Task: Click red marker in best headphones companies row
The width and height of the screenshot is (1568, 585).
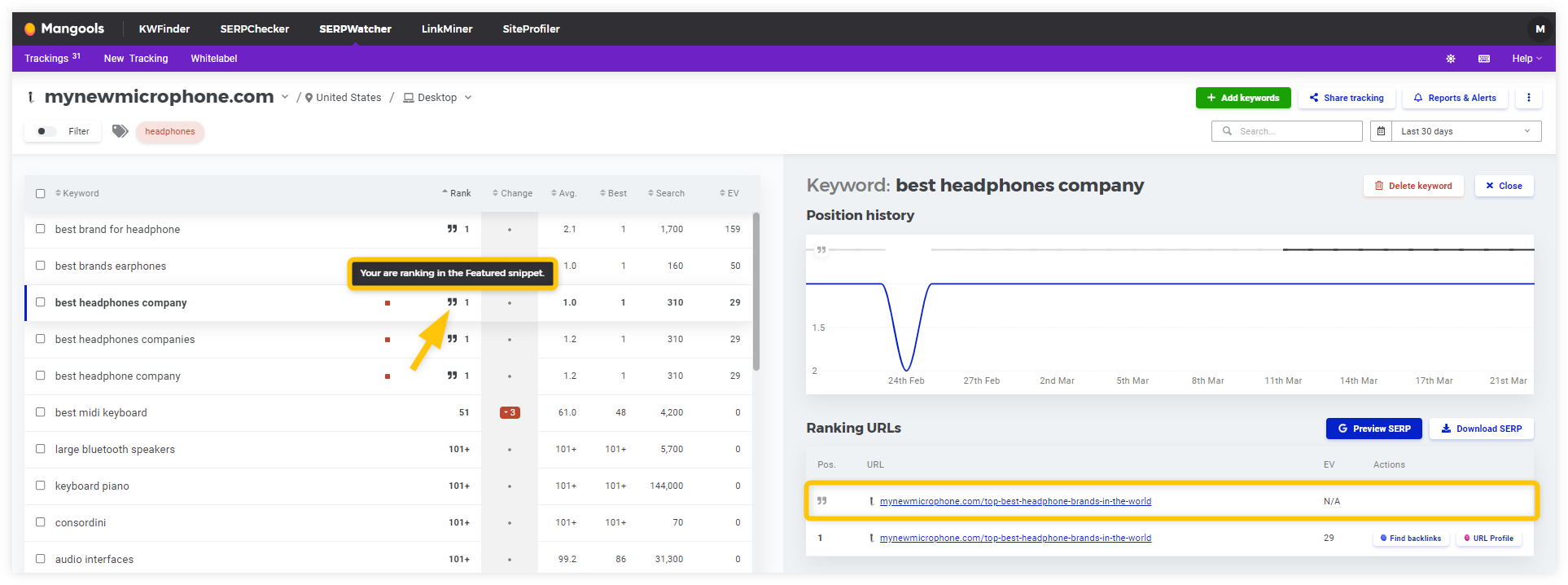Action: click(388, 340)
